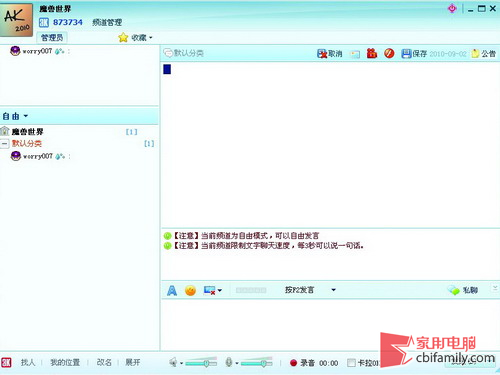Viewport: 500px width, 375px height.
Task: Click the green icon on second 注意 notice
Action: 167,246
